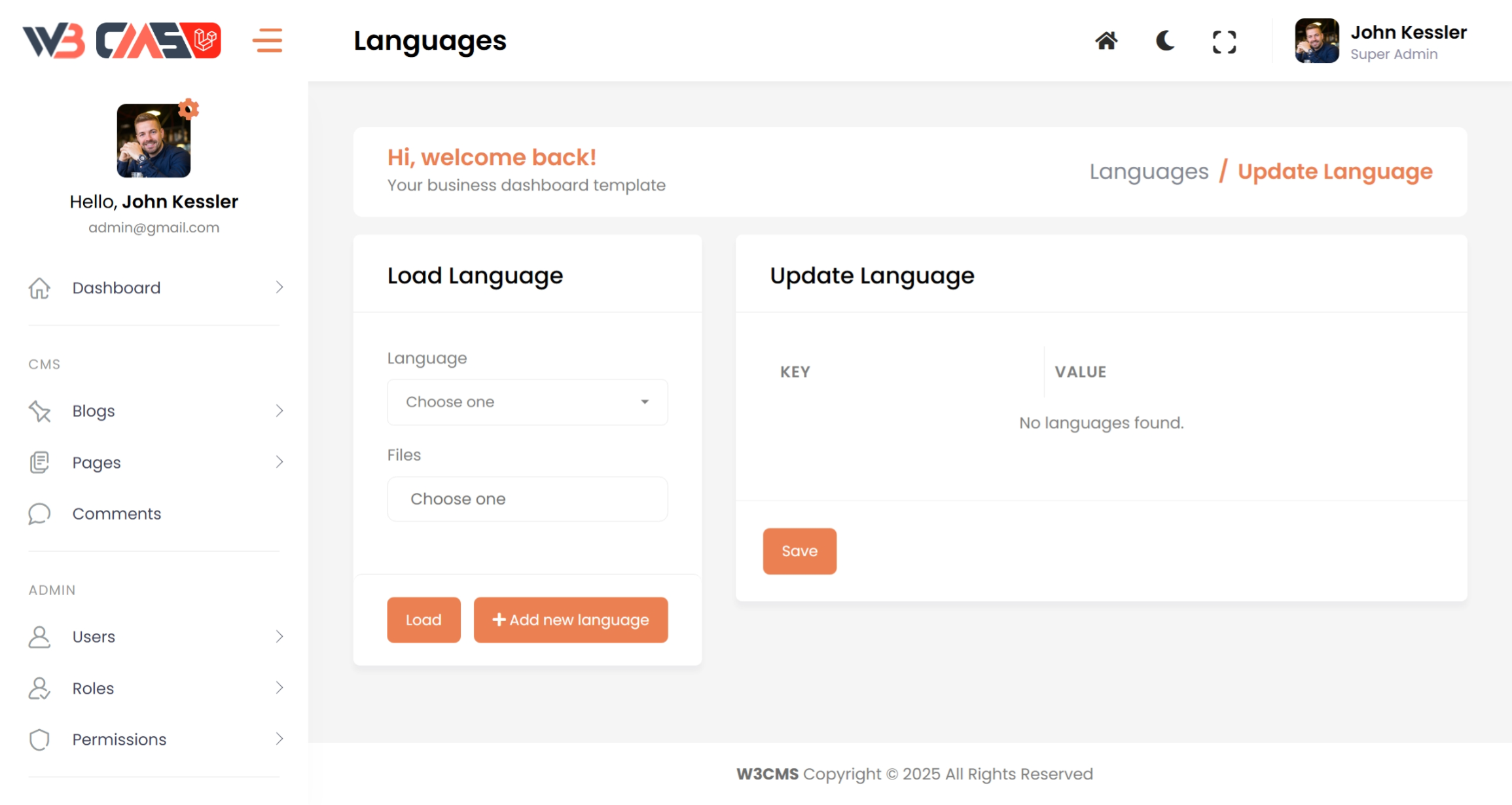This screenshot has height=805, width=1512.
Task: Click John Kessler header avatar thumbnail
Action: (x=1316, y=41)
